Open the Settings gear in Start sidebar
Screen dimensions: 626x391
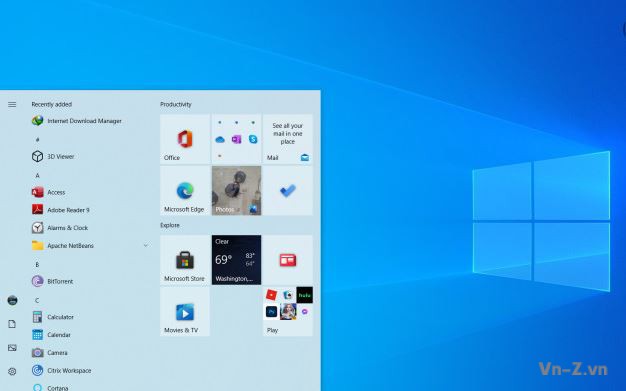coord(12,371)
